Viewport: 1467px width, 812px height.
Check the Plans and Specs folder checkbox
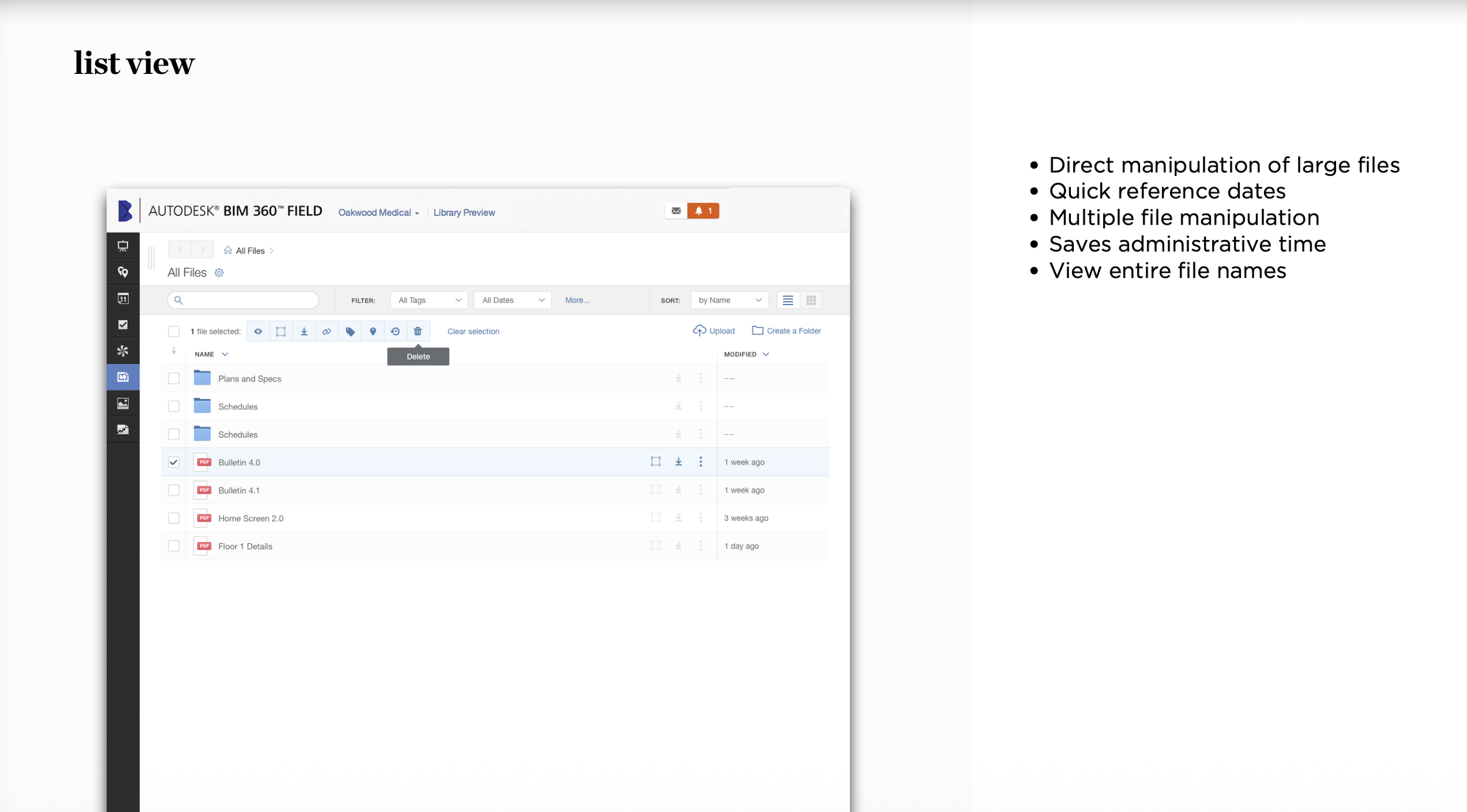[174, 378]
